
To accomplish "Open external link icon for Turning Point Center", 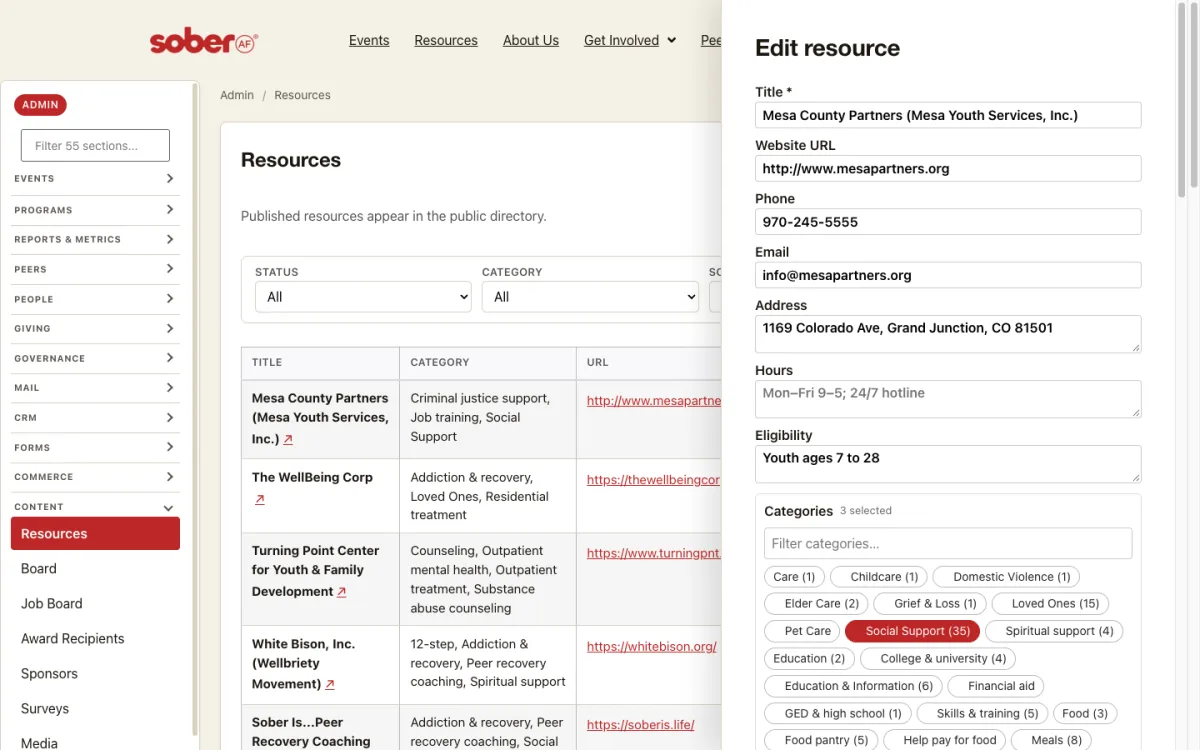I will tap(341, 592).
